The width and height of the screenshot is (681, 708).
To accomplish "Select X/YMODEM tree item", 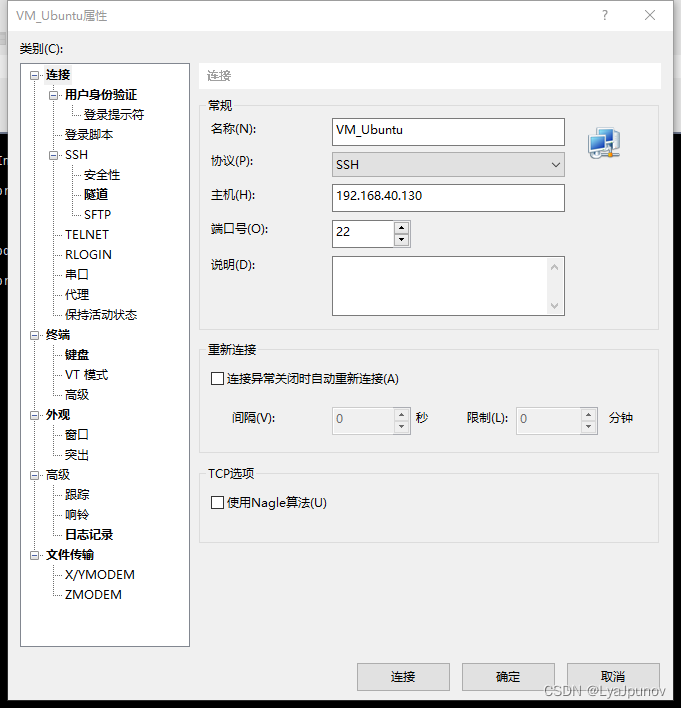I will tap(100, 575).
